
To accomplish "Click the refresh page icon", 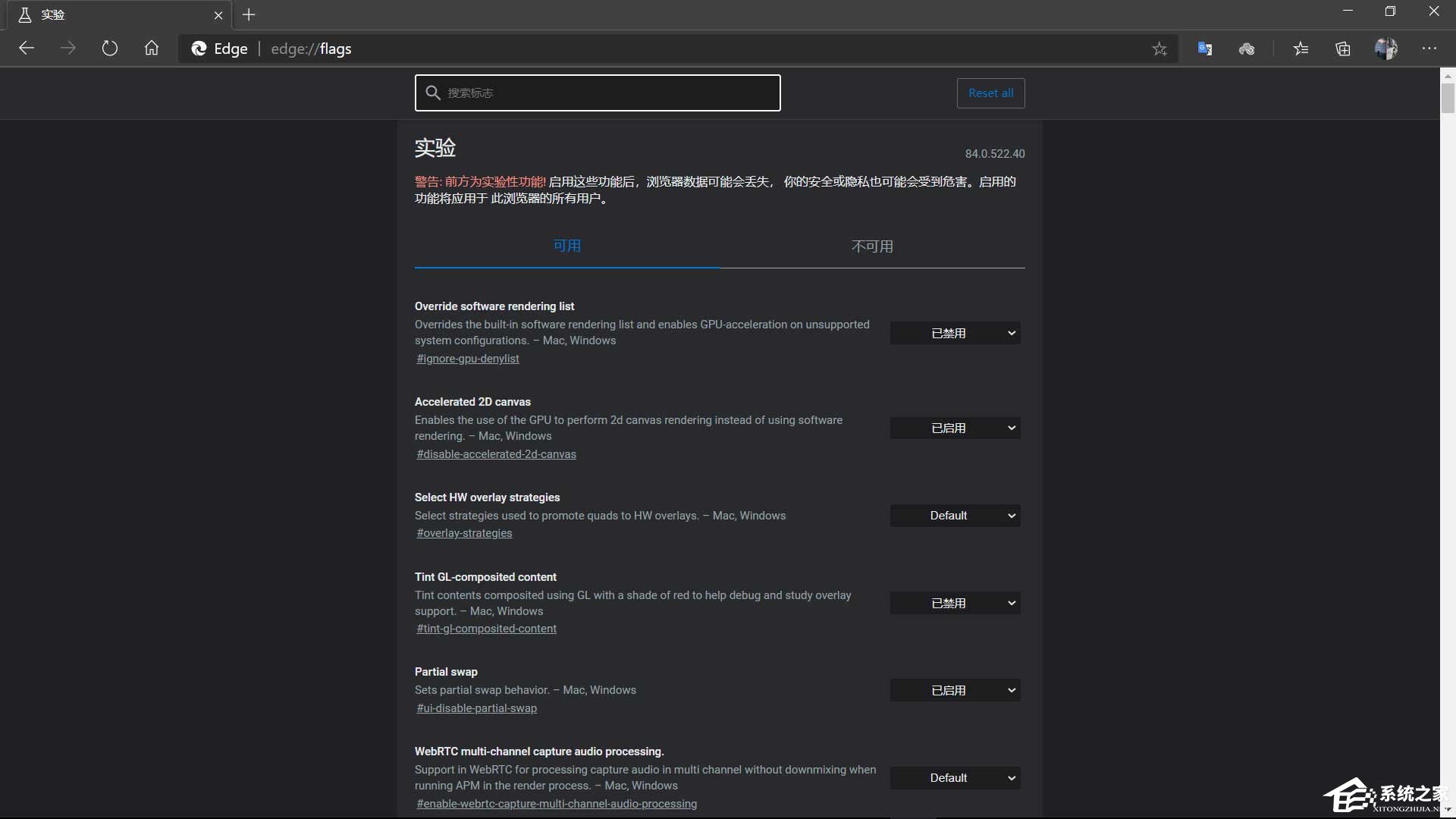I will [x=109, y=48].
